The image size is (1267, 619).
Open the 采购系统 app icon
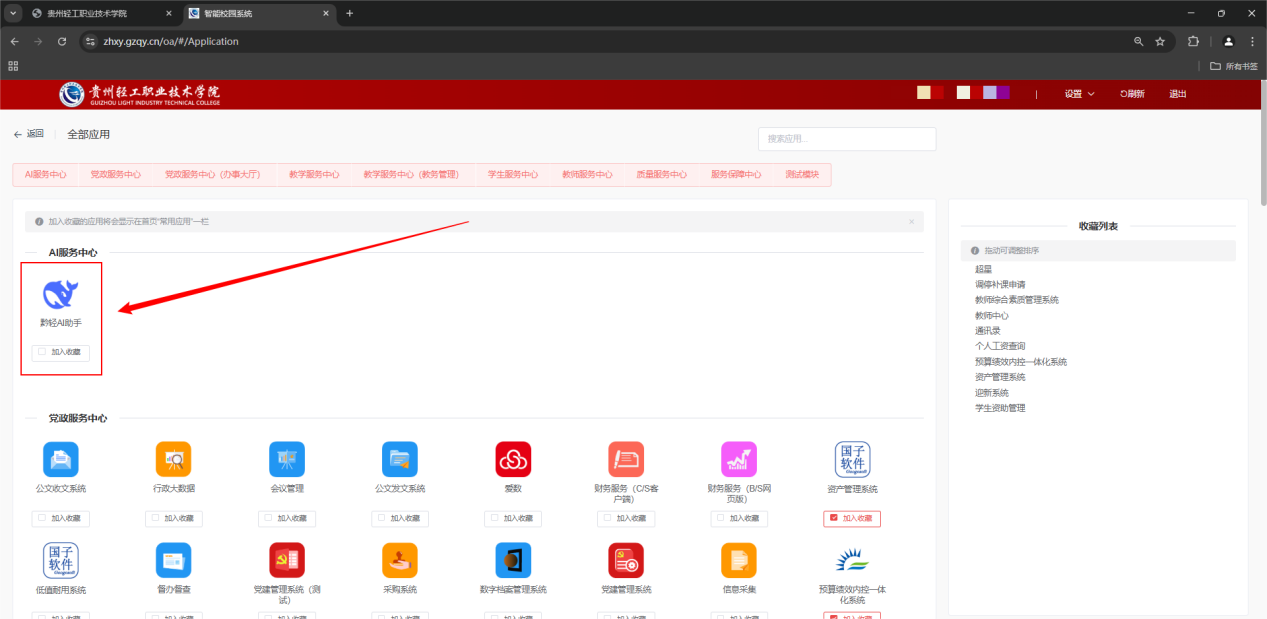tap(400, 560)
